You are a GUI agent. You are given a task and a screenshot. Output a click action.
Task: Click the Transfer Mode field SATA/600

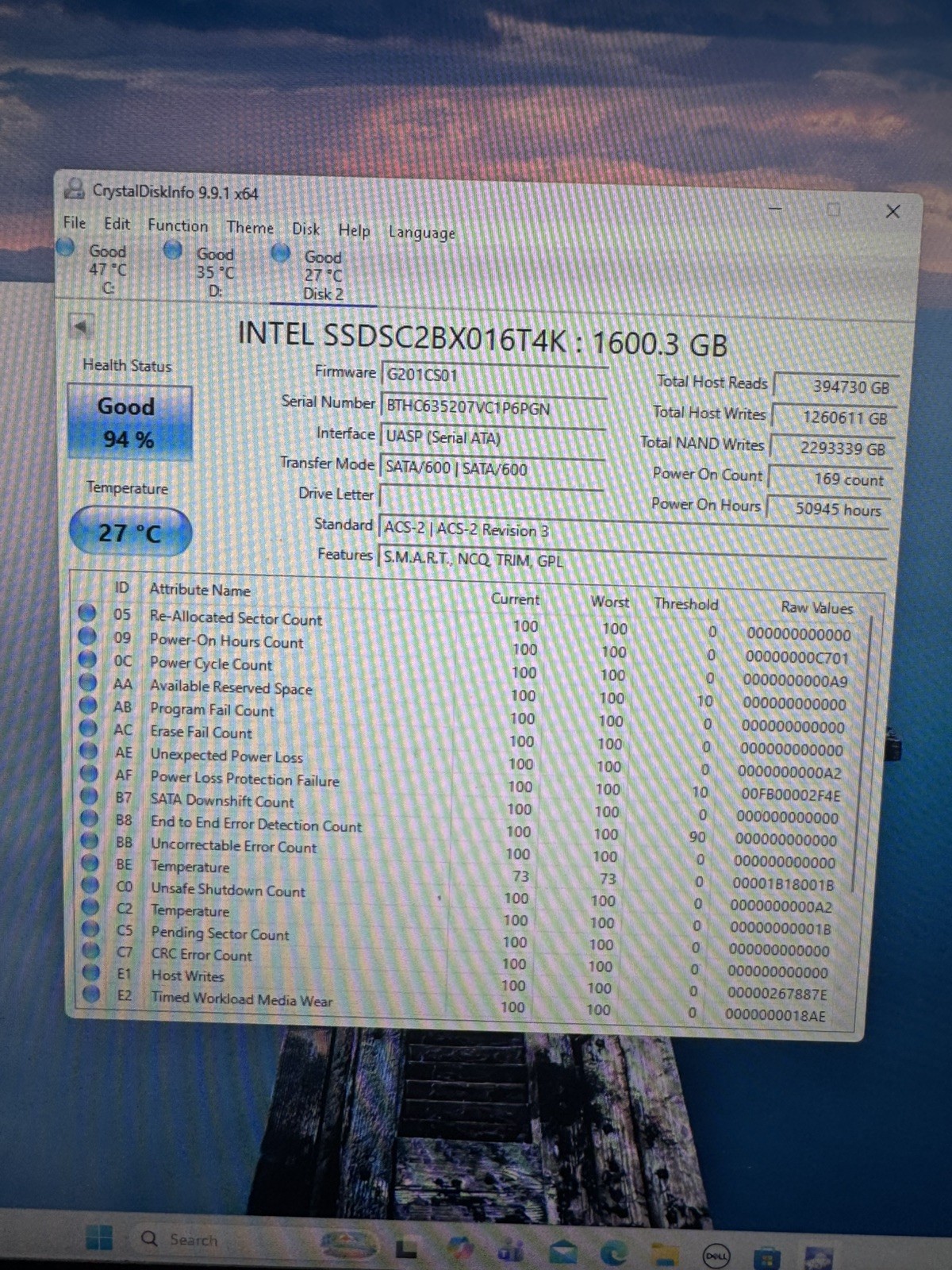pyautogui.click(x=492, y=468)
